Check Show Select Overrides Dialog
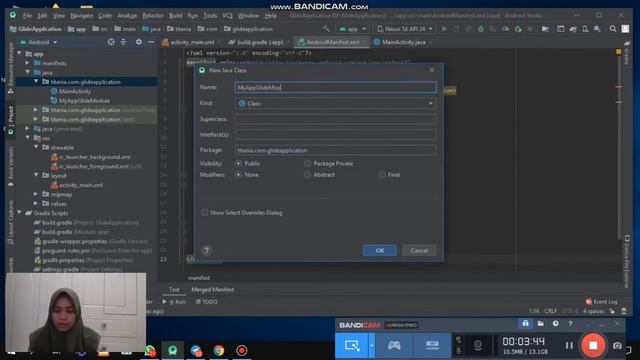 point(204,213)
